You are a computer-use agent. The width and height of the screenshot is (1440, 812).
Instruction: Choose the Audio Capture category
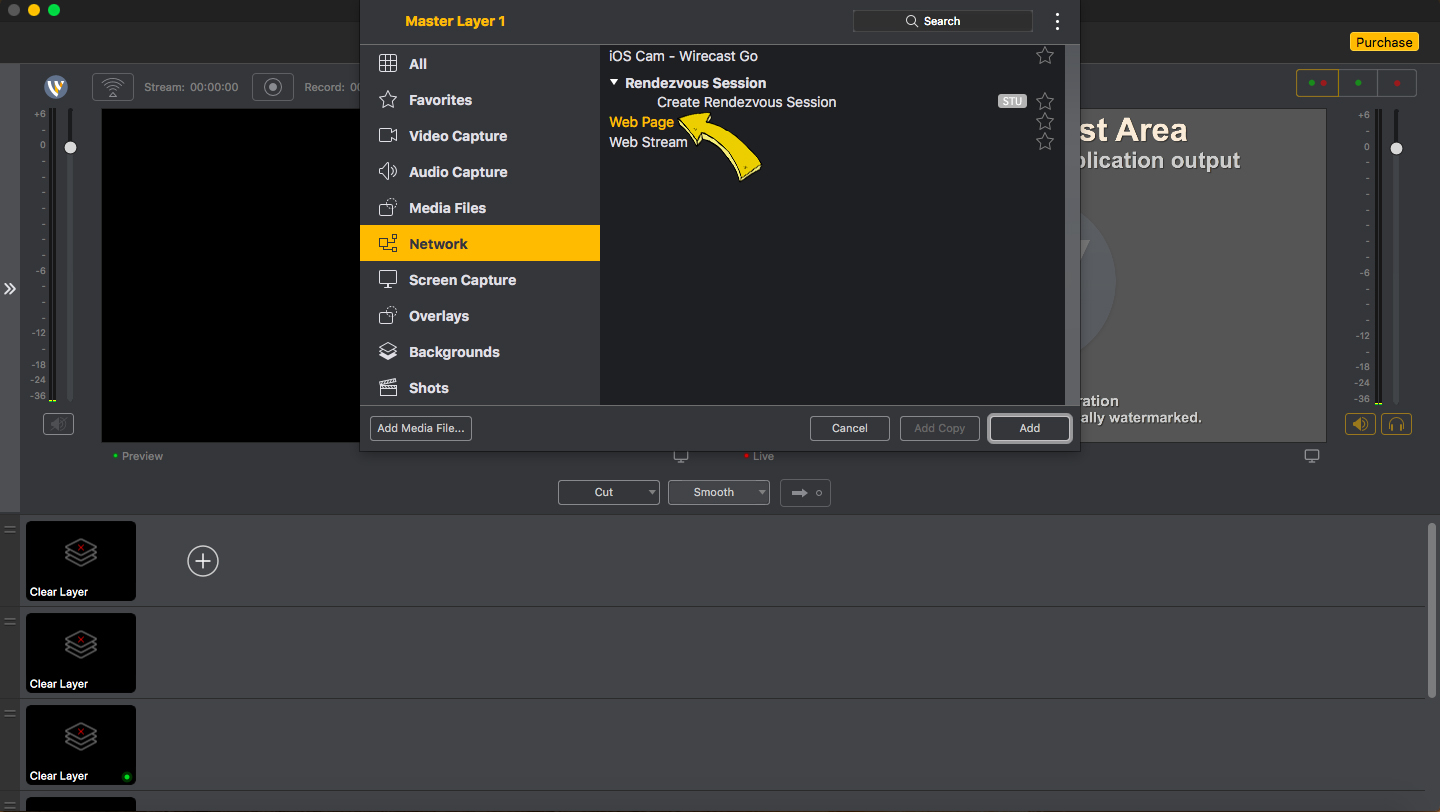click(480, 172)
